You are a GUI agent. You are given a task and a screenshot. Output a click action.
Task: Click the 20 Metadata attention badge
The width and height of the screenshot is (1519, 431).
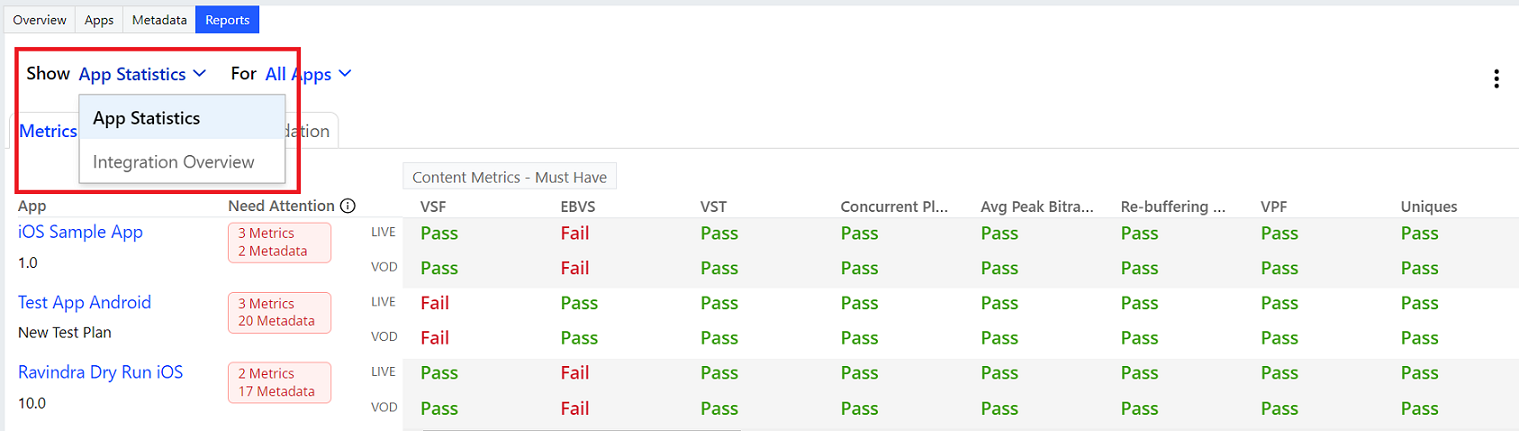(x=279, y=312)
